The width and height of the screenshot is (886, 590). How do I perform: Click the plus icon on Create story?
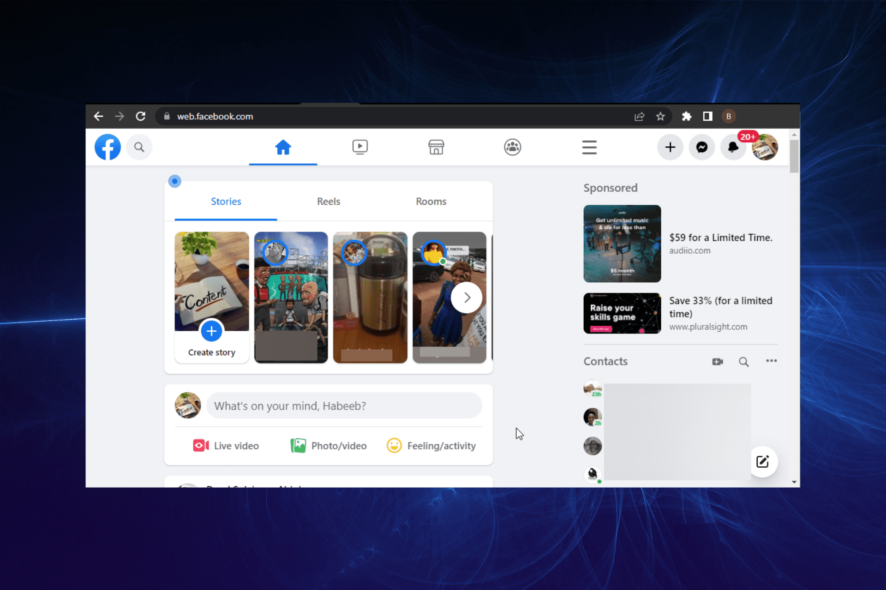[211, 331]
